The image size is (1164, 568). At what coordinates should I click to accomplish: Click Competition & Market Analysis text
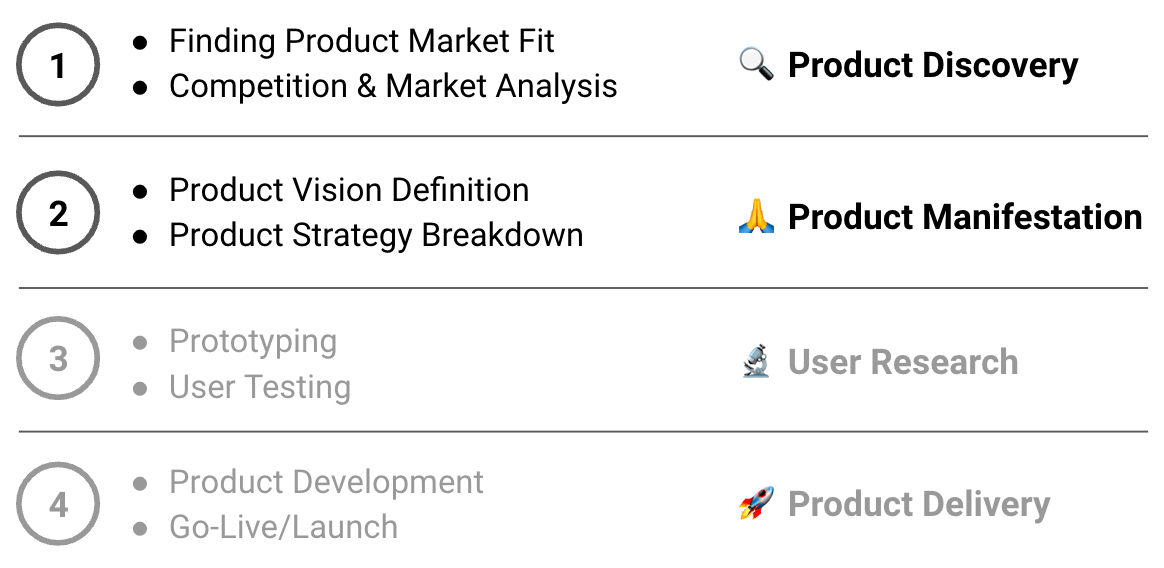[x=392, y=86]
